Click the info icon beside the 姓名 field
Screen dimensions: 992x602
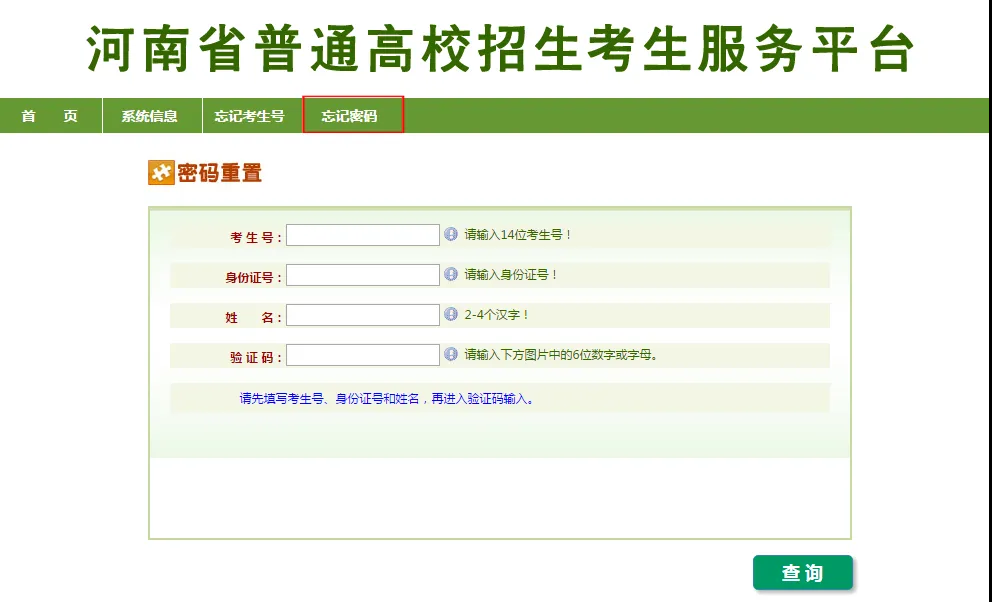point(451,315)
